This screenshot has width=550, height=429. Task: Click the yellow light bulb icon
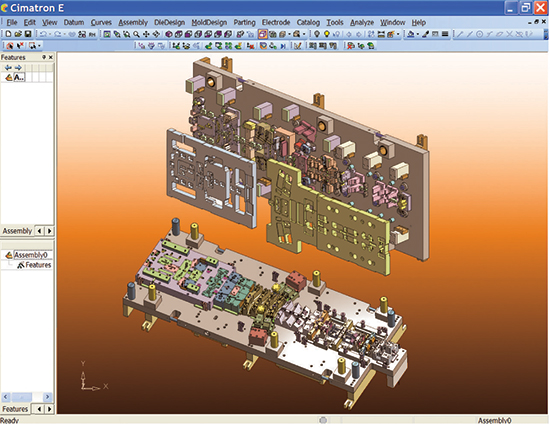tap(327, 34)
